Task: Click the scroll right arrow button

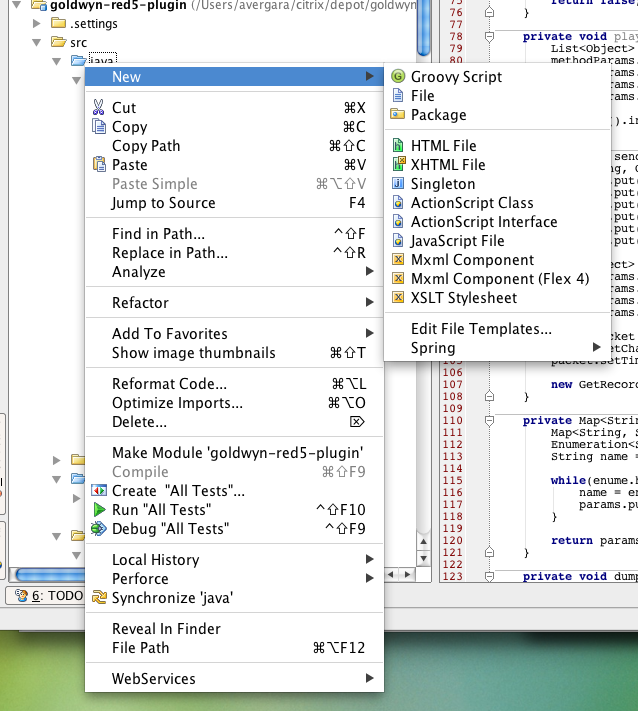Action: click(x=407, y=575)
